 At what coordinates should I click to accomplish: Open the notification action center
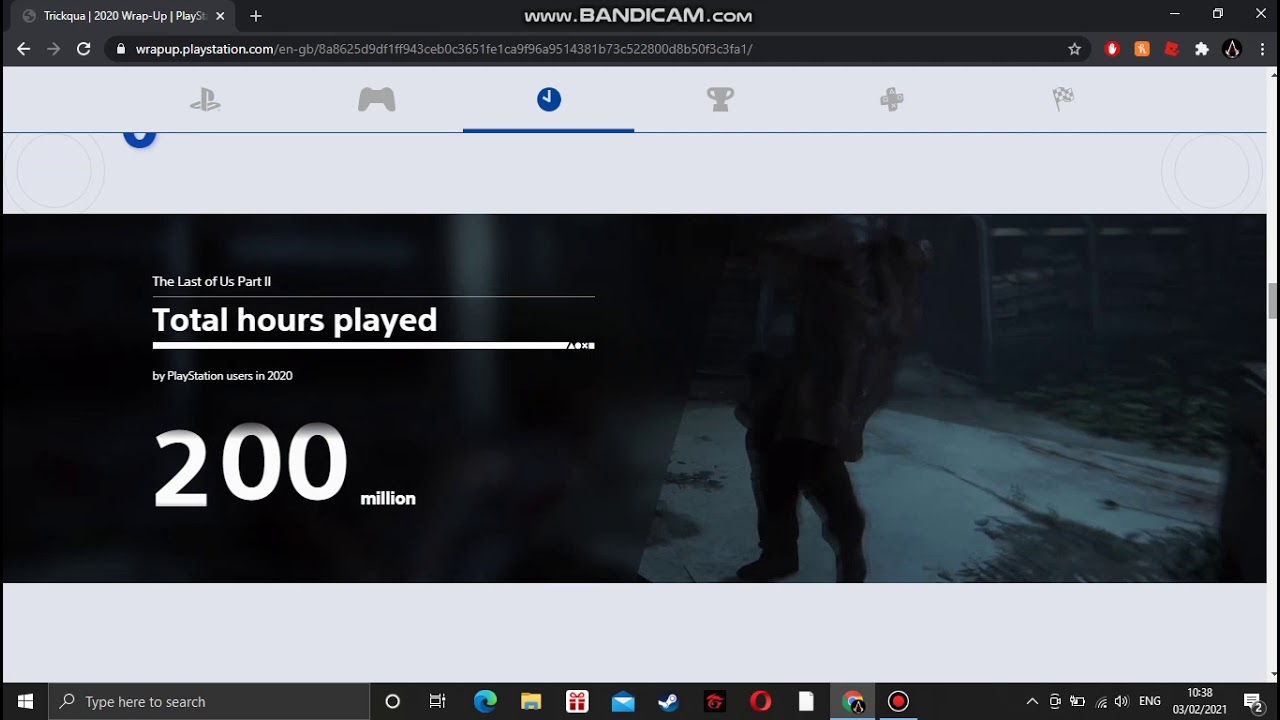(1253, 701)
